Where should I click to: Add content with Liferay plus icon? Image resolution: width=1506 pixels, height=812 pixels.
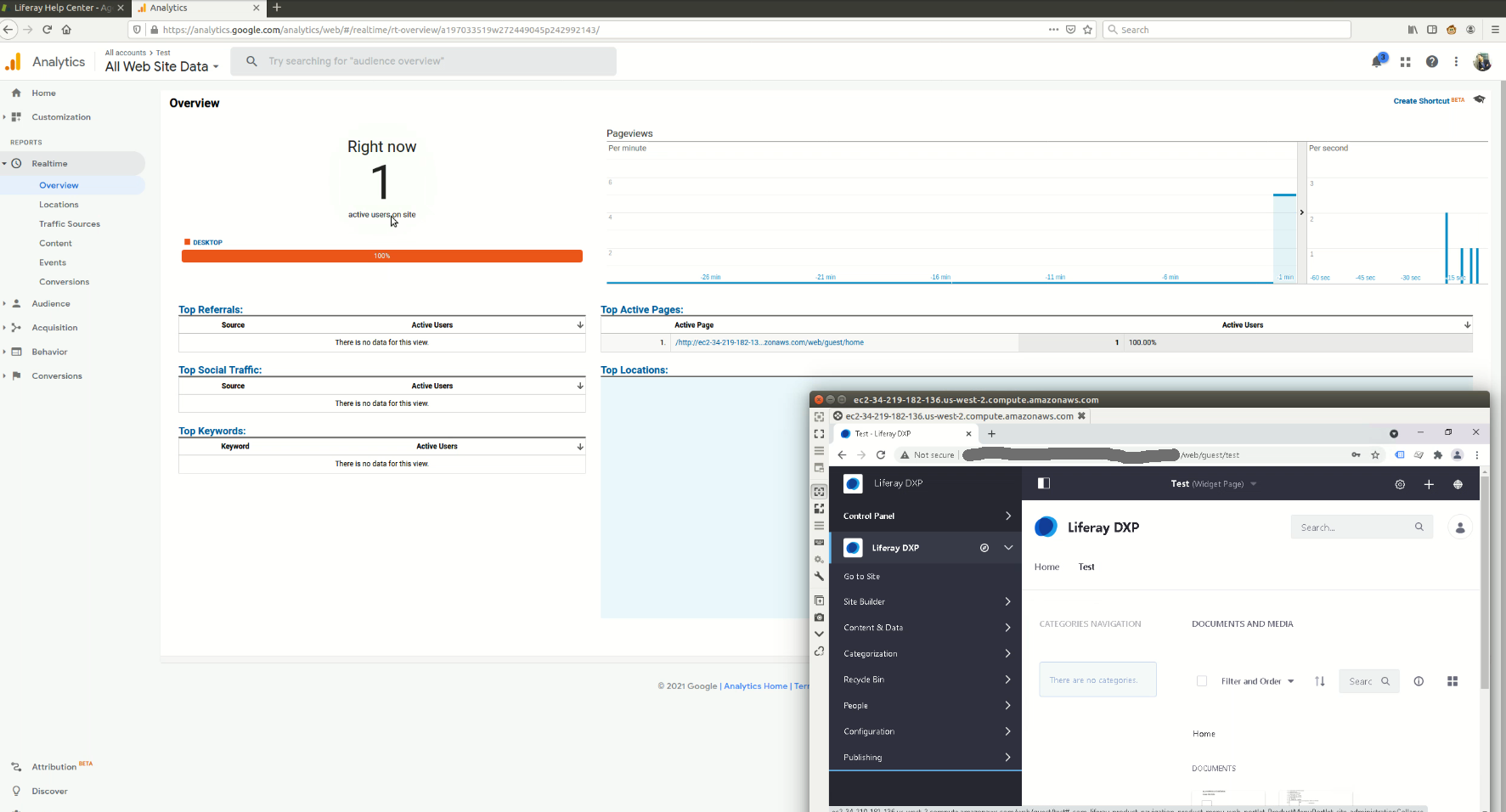point(1429,484)
